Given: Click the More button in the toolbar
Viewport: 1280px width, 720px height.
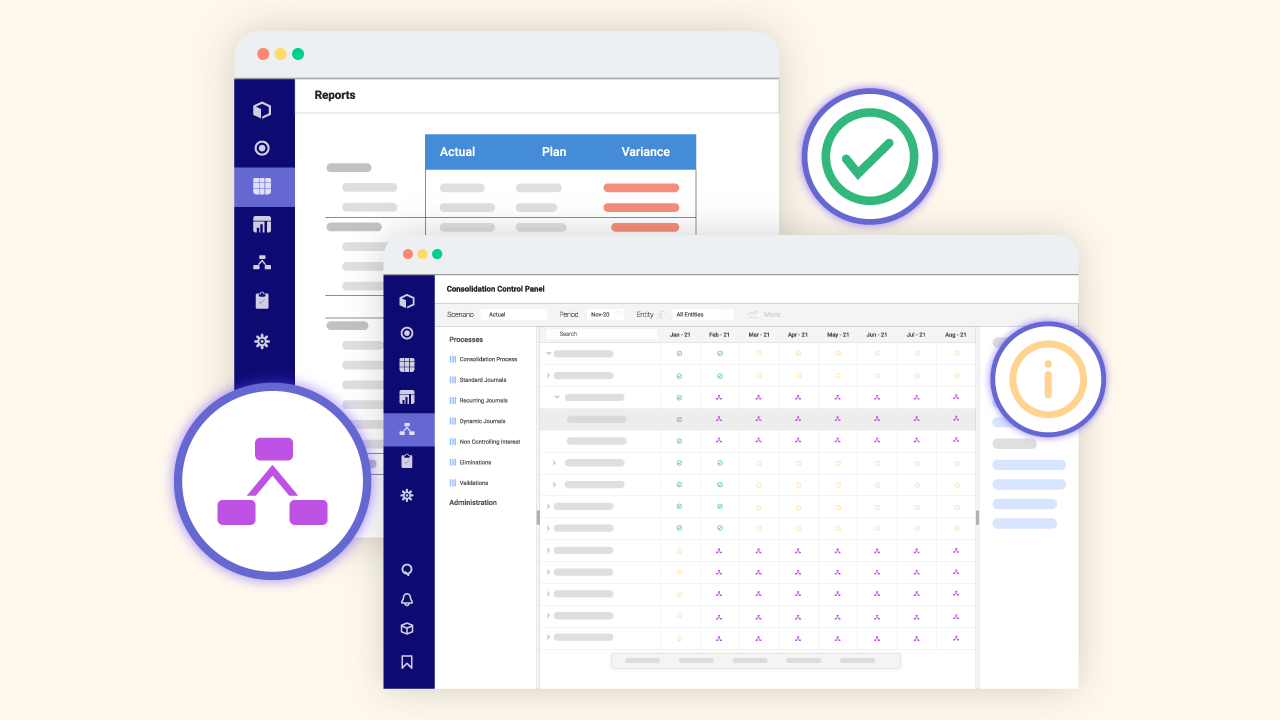Looking at the screenshot, I should pyautogui.click(x=764, y=314).
